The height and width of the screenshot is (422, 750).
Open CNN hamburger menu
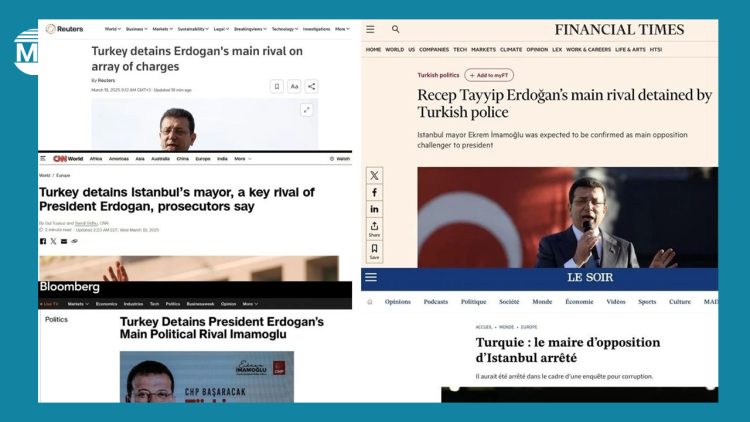tap(43, 158)
